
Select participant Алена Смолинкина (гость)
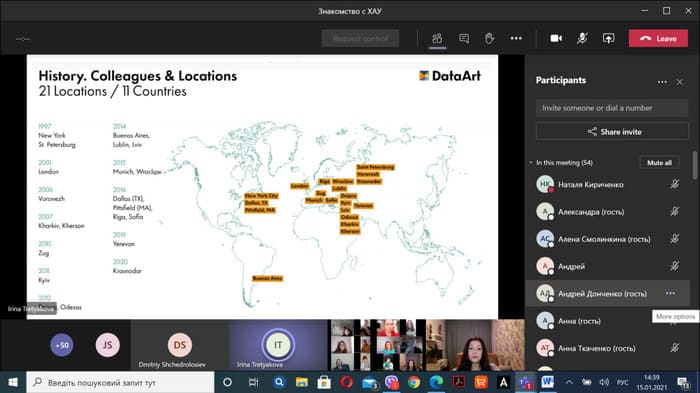pyautogui.click(x=608, y=239)
